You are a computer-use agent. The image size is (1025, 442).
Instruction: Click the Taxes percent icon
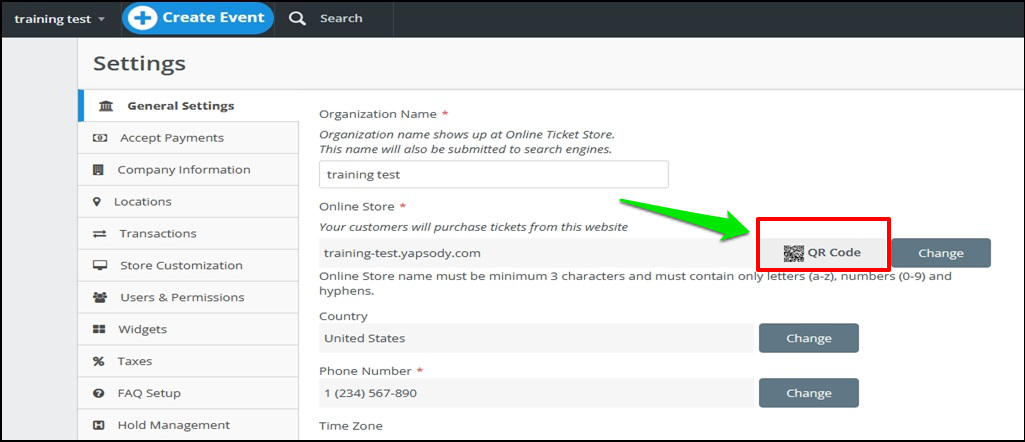click(99, 362)
